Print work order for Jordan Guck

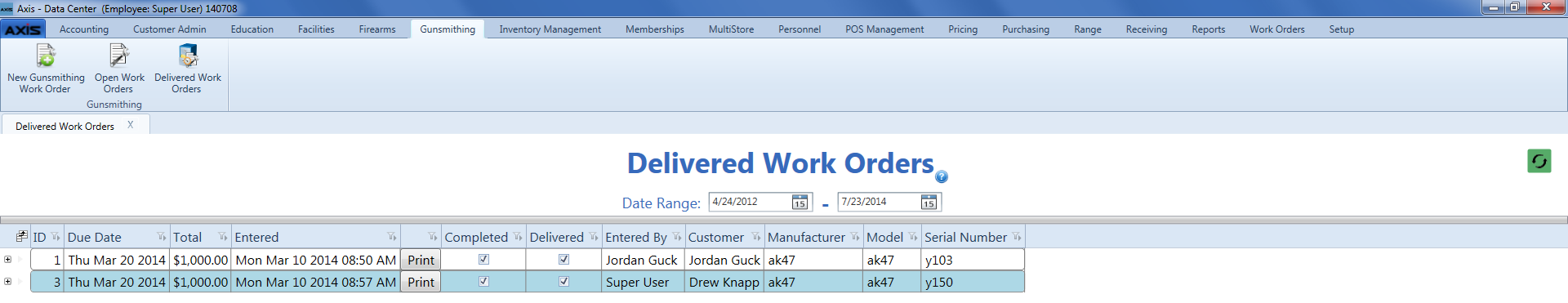(x=421, y=260)
